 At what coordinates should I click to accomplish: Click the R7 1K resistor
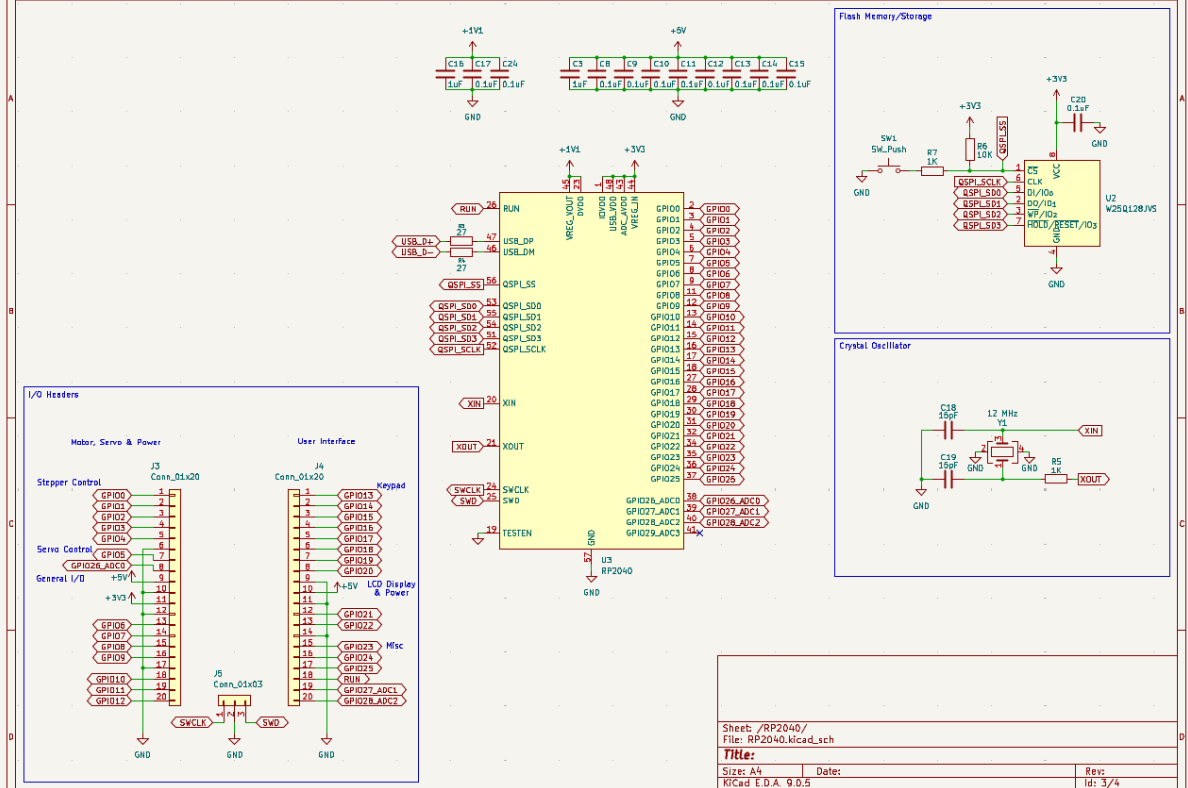[932, 171]
